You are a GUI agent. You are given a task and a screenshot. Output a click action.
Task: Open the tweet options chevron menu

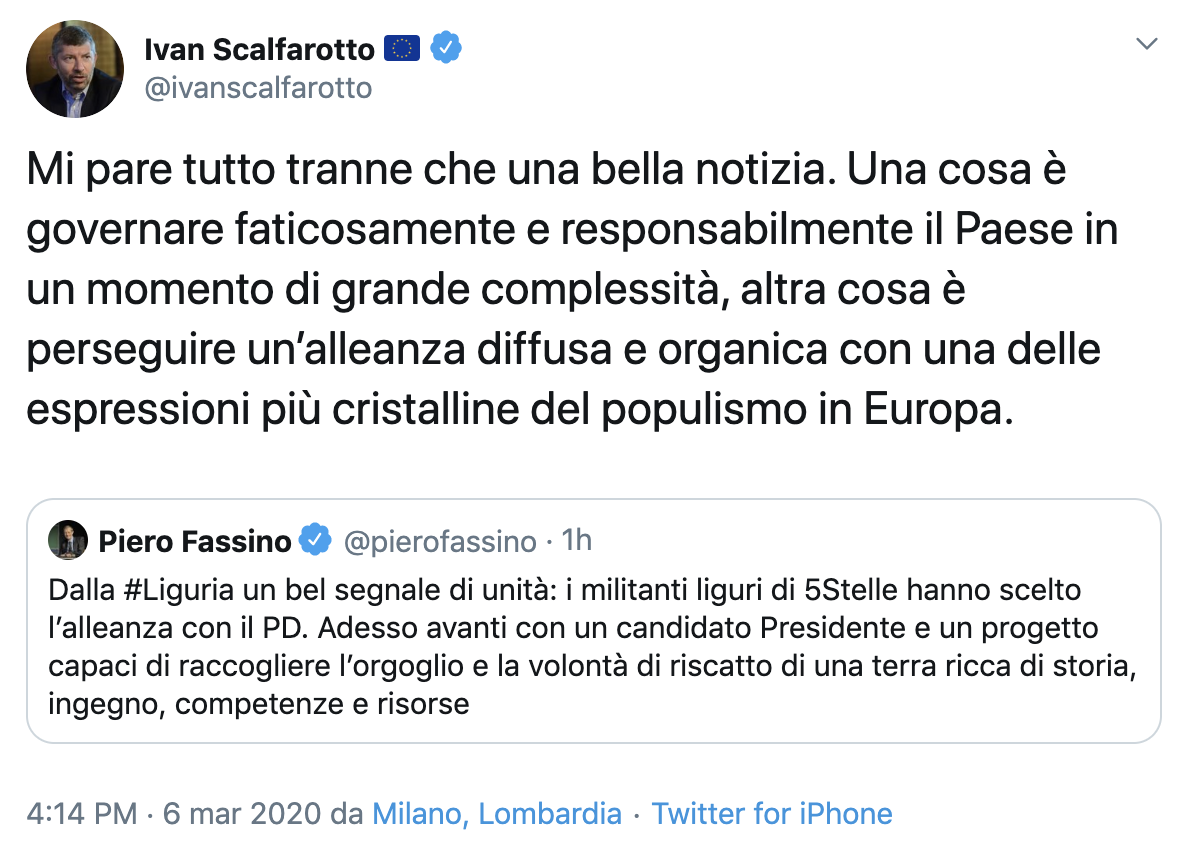tap(1148, 45)
